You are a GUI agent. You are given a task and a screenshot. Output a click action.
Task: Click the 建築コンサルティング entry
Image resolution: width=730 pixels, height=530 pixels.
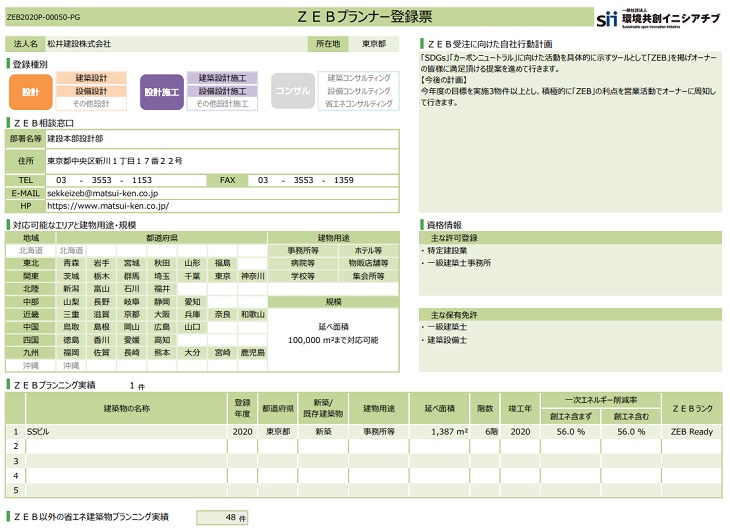click(358, 78)
